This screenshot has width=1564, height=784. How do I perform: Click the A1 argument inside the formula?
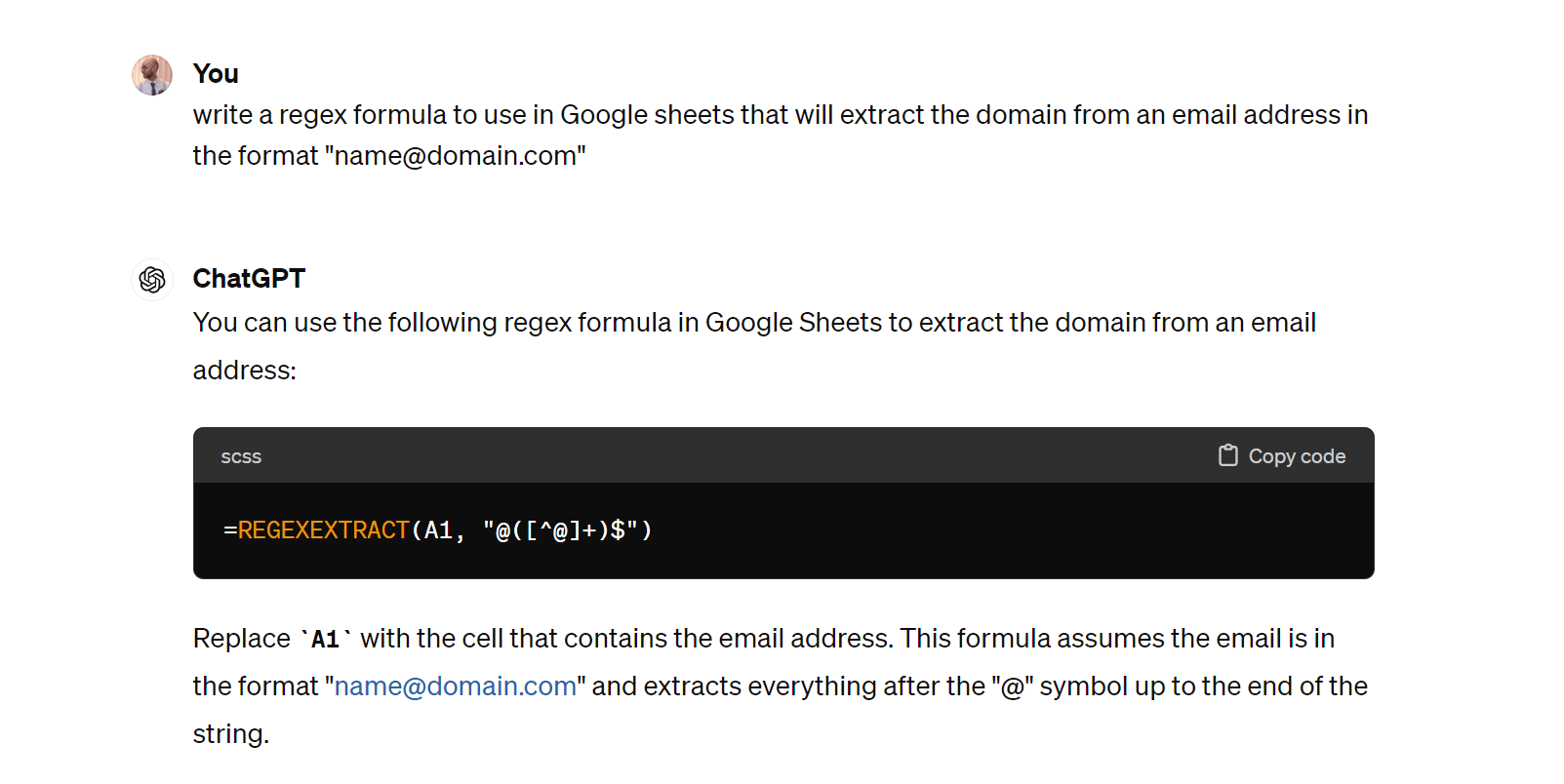click(x=438, y=530)
